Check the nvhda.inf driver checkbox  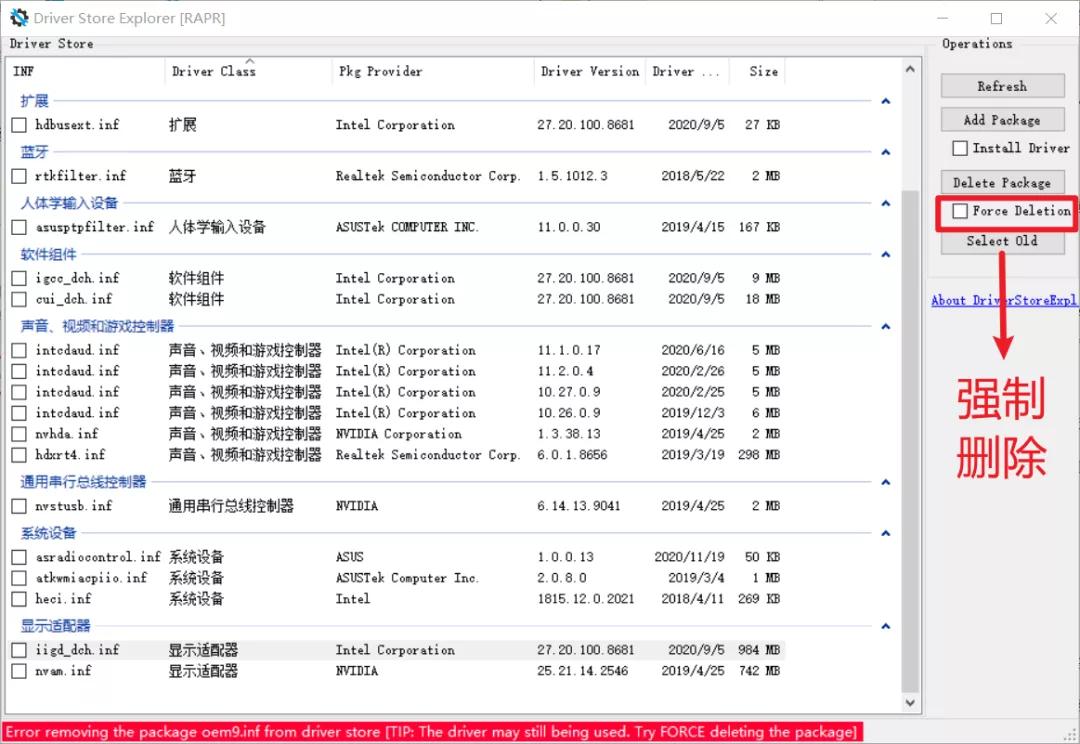[17, 433]
